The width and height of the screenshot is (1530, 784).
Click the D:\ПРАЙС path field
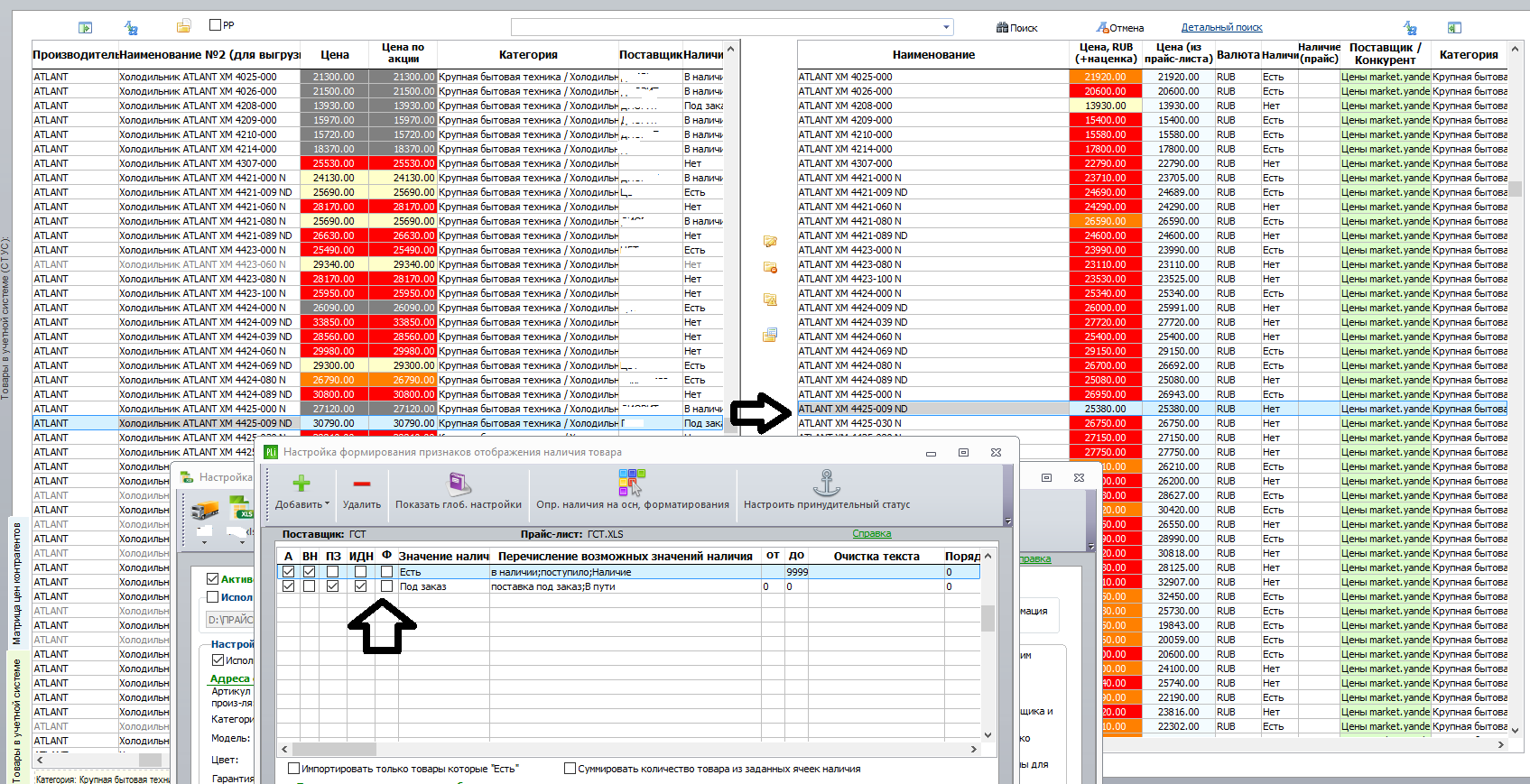pos(230,620)
